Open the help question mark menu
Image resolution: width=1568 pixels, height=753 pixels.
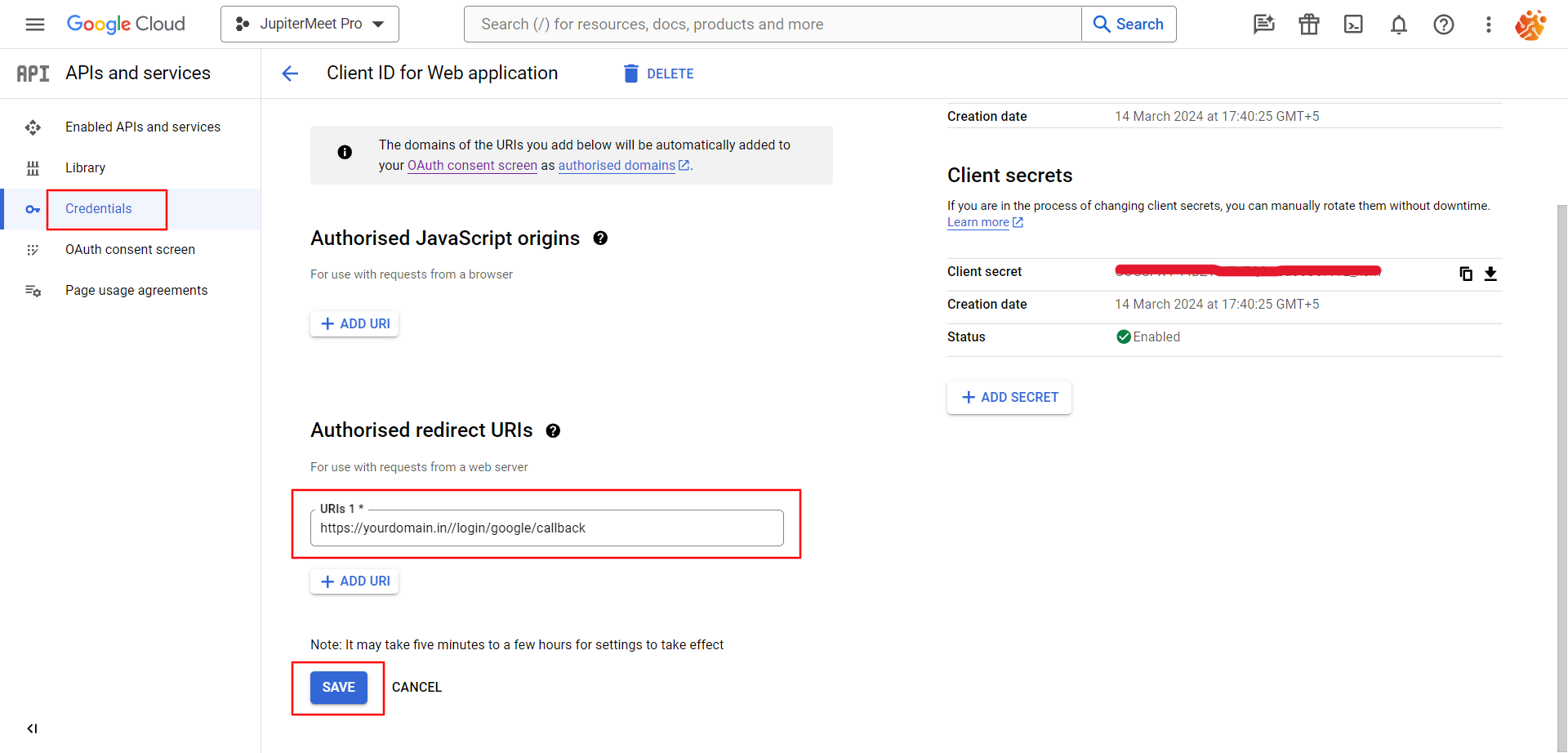pyautogui.click(x=1444, y=25)
